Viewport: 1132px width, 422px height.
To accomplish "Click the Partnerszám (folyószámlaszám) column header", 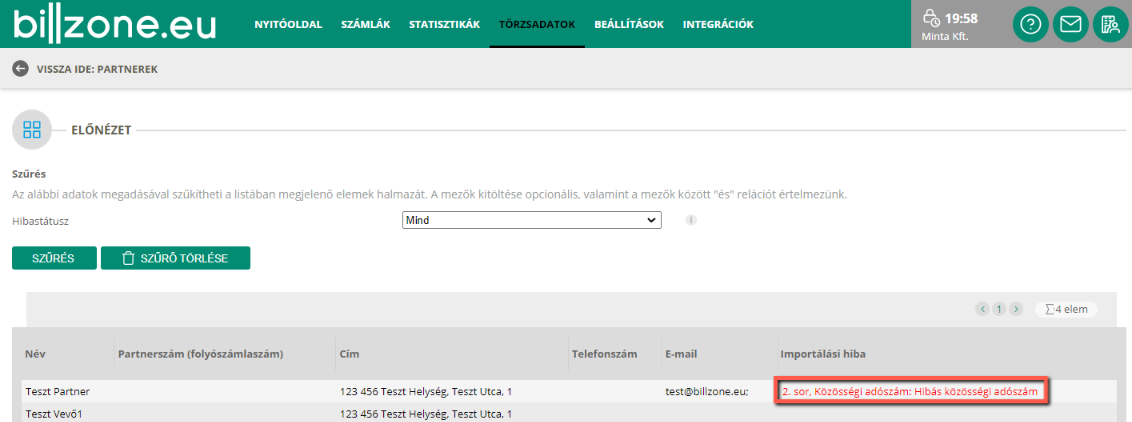I will pos(201,354).
